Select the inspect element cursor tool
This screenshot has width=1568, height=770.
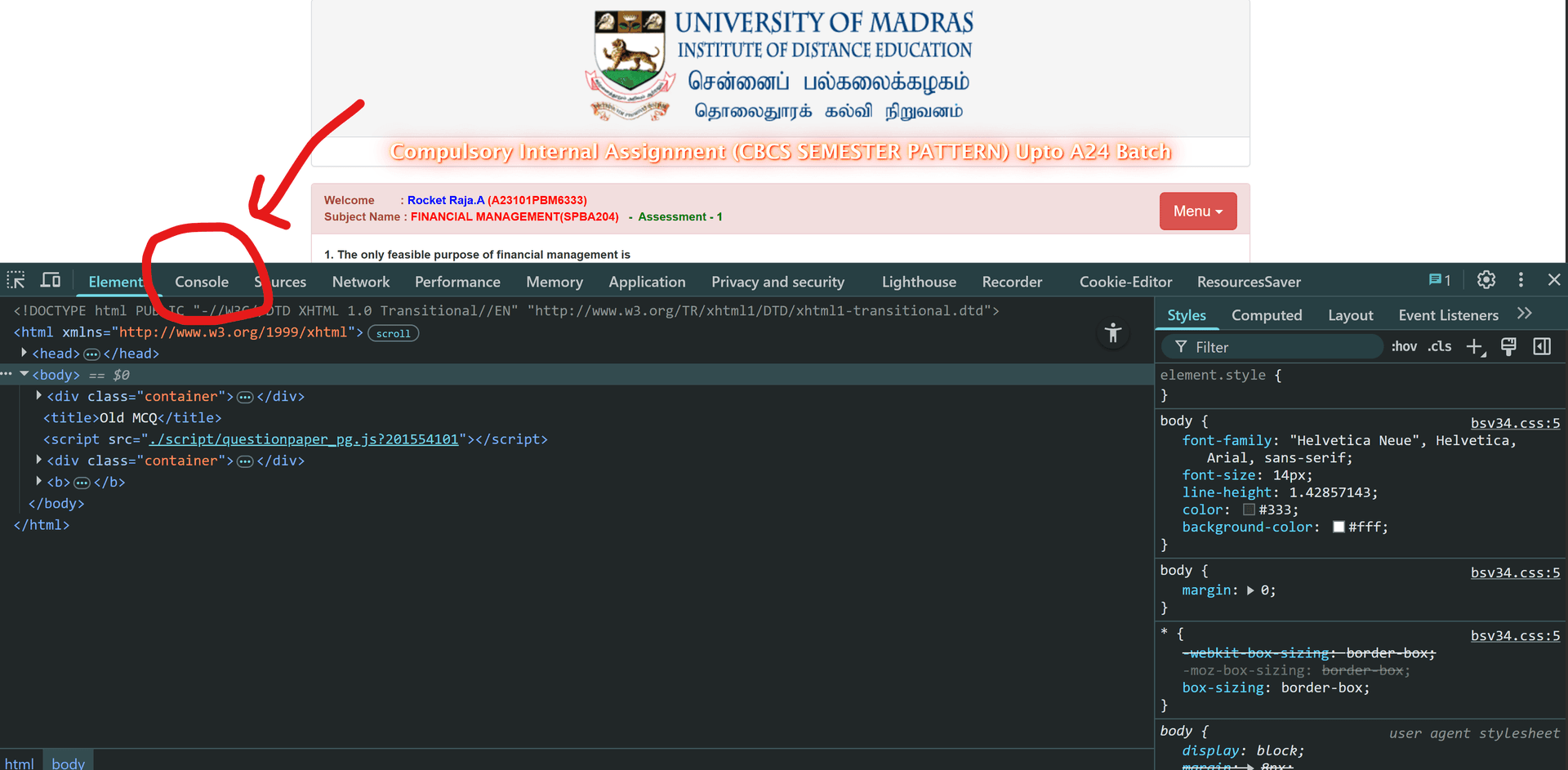coord(16,281)
